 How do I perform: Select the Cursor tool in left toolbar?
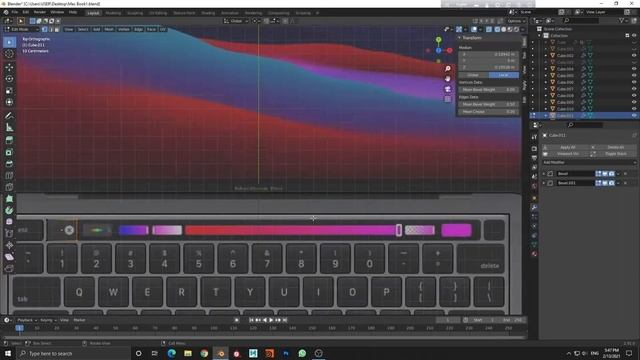click(9, 53)
